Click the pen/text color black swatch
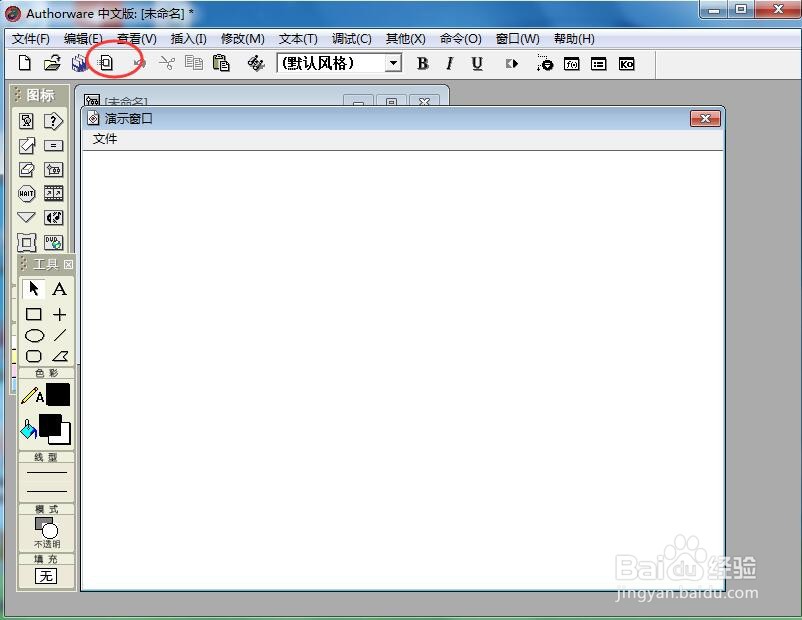Image resolution: width=802 pixels, height=620 pixels. coord(58,395)
